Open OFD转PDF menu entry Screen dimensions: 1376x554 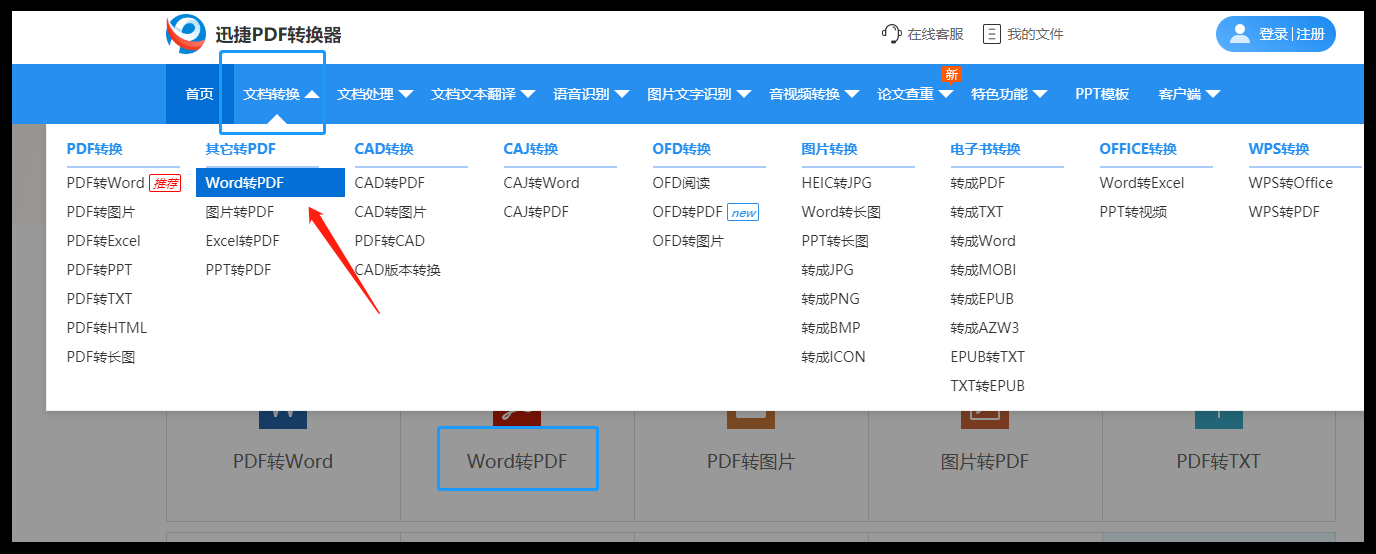688,212
